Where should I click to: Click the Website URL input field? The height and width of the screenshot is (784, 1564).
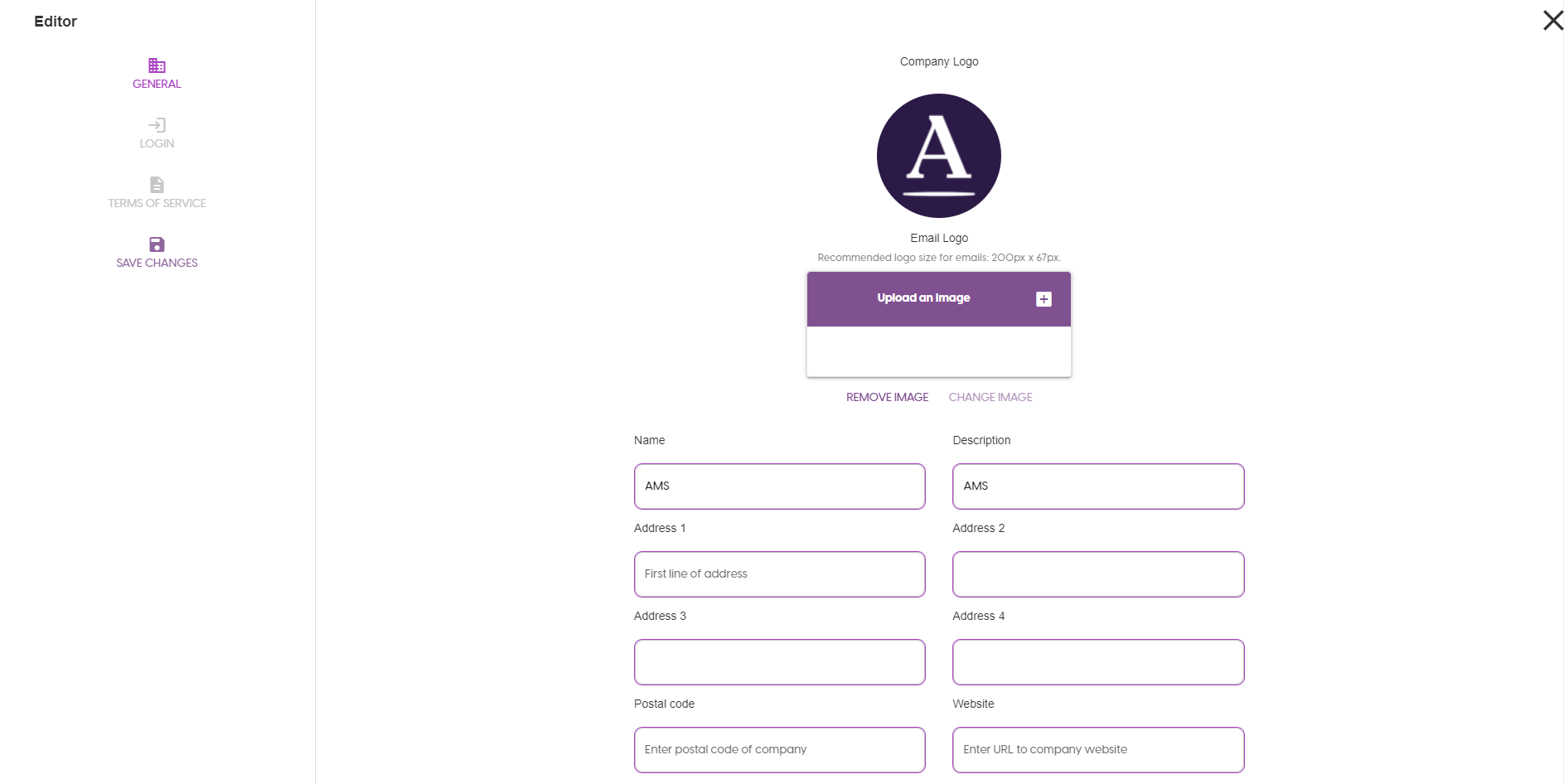(1097, 750)
